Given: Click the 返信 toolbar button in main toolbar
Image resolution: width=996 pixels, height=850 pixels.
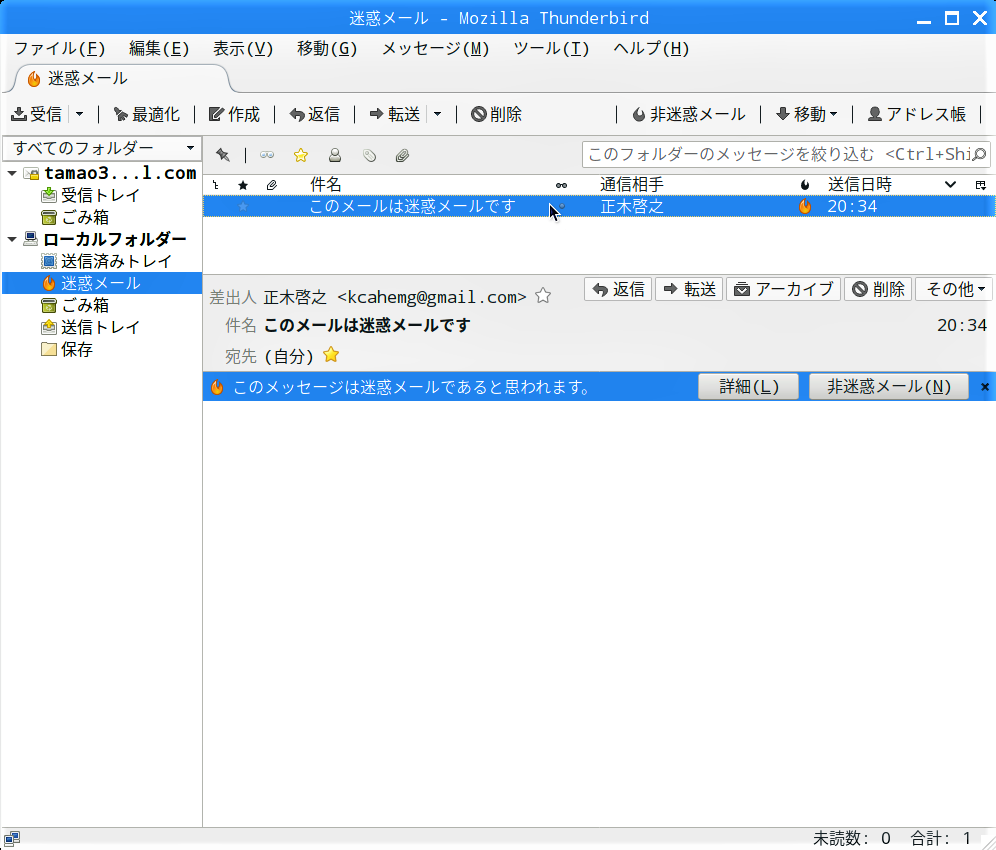Looking at the screenshot, I should (x=315, y=114).
